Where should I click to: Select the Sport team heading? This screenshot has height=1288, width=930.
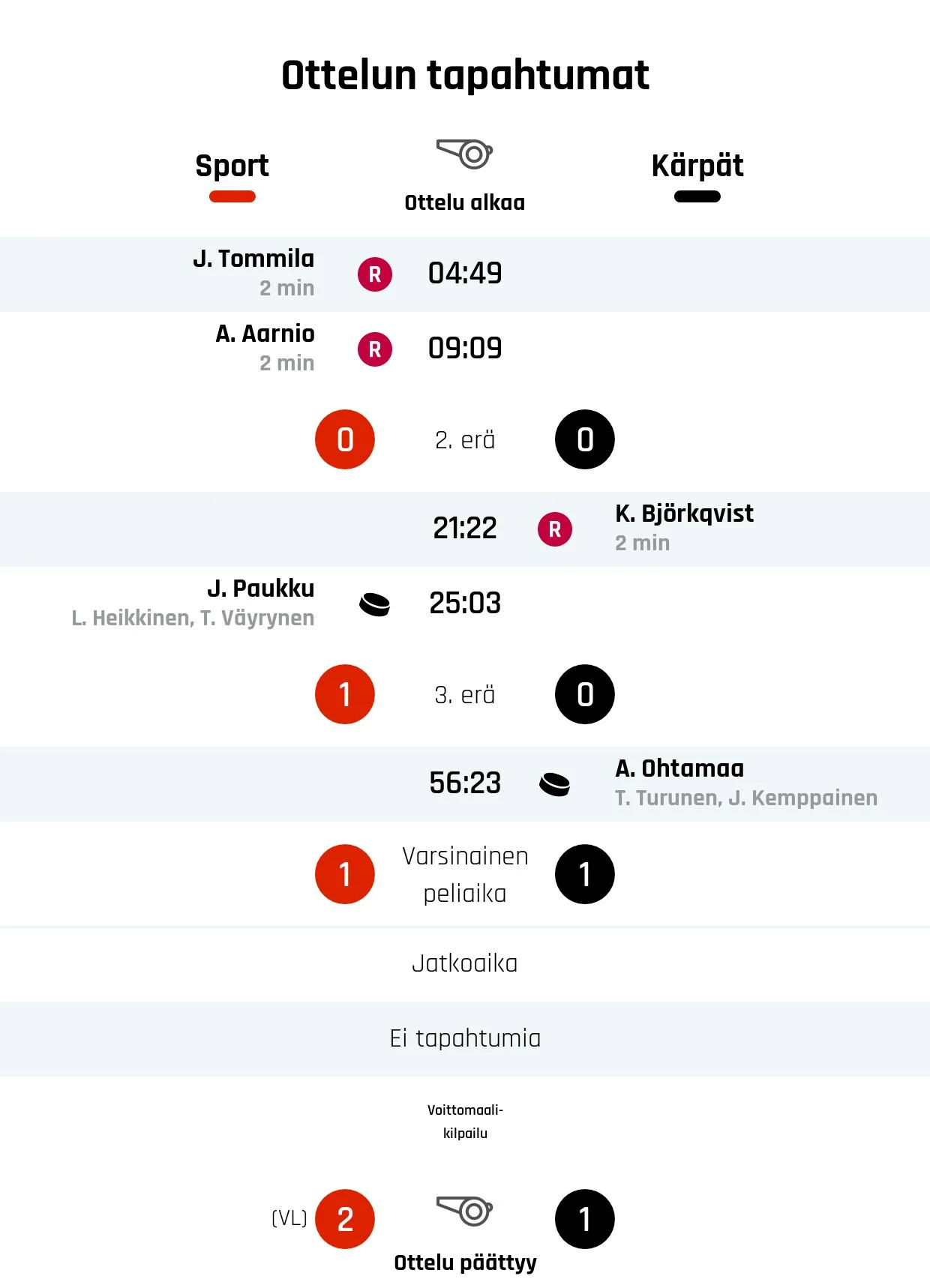tap(232, 165)
